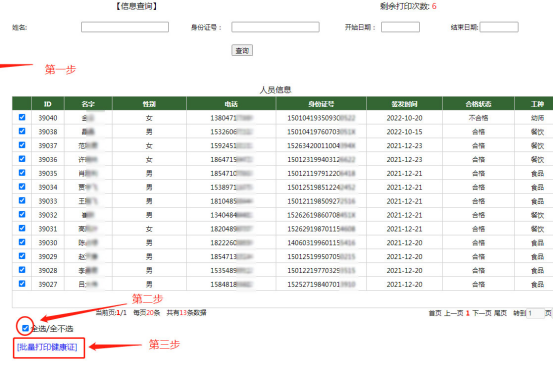Toggle the checkbox for row ID 39029
553x374 pixels.
click(x=22, y=256)
